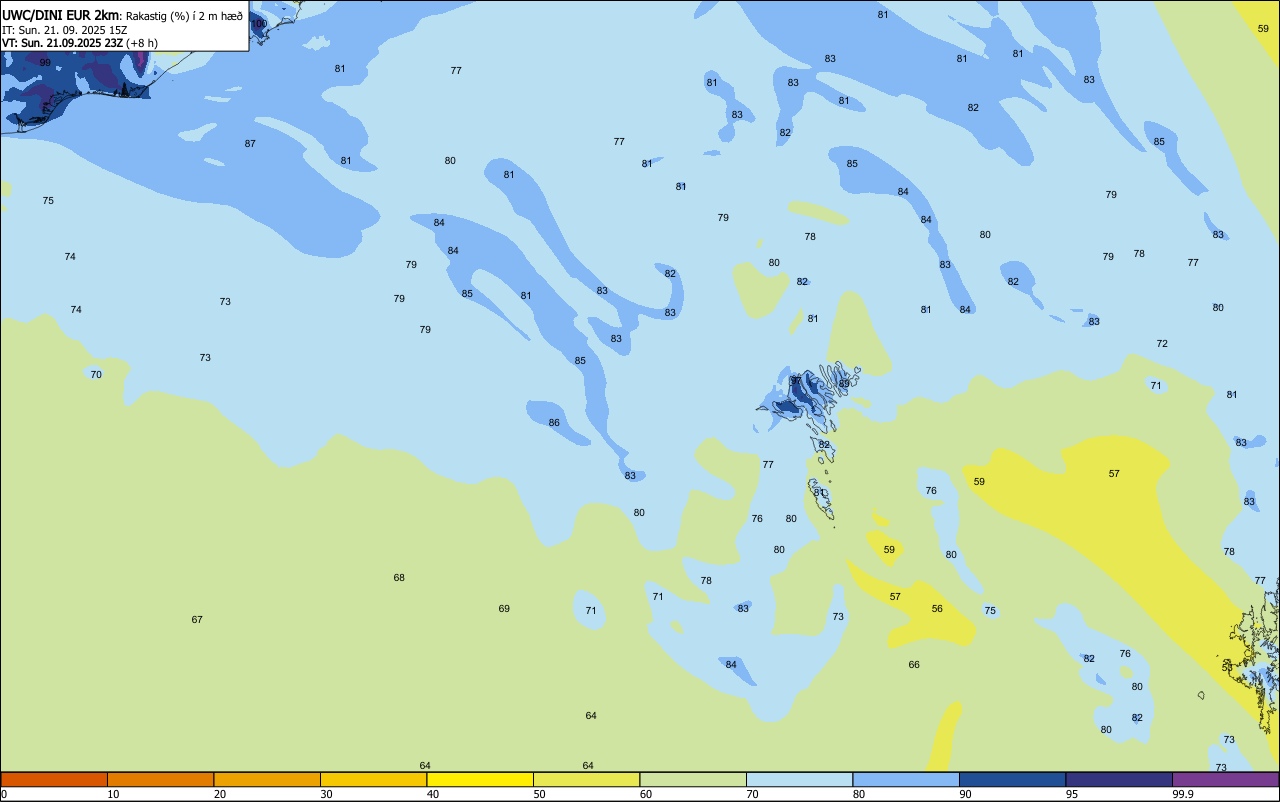
Task: Select the 20–30 light orange legend segment
Action: click(x=267, y=779)
